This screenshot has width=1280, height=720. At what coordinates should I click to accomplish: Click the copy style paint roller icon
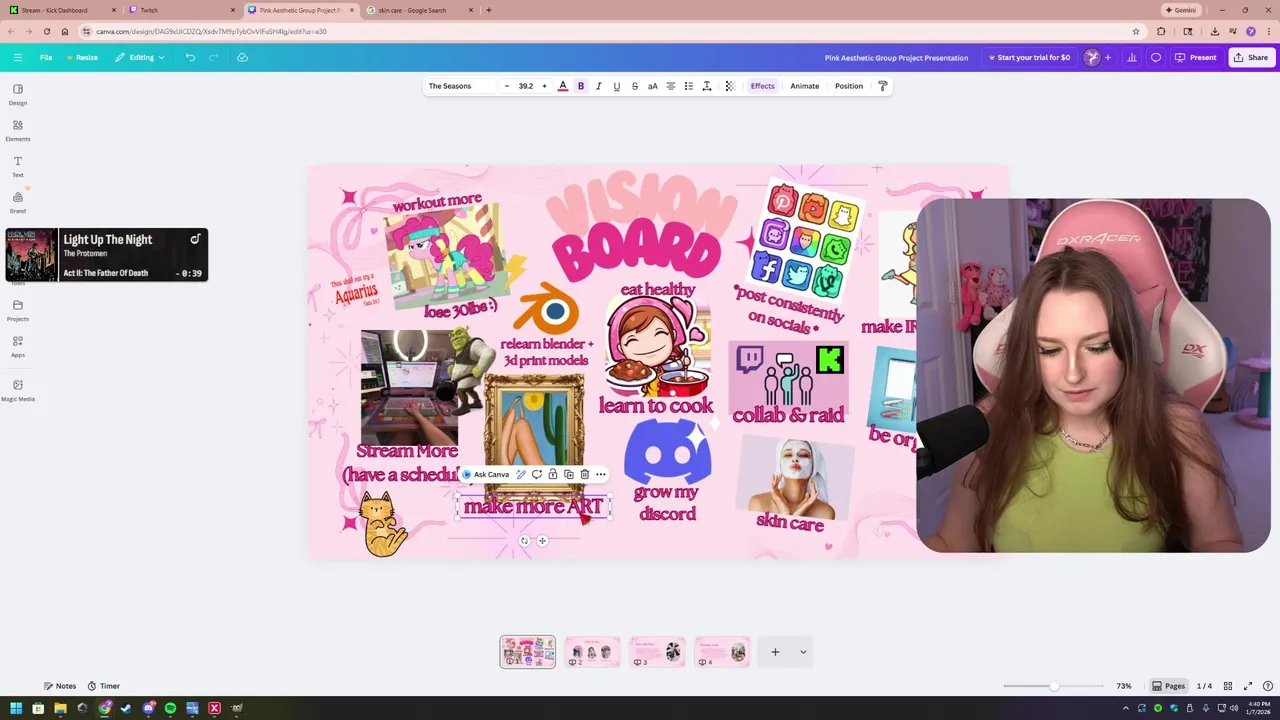[x=883, y=86]
